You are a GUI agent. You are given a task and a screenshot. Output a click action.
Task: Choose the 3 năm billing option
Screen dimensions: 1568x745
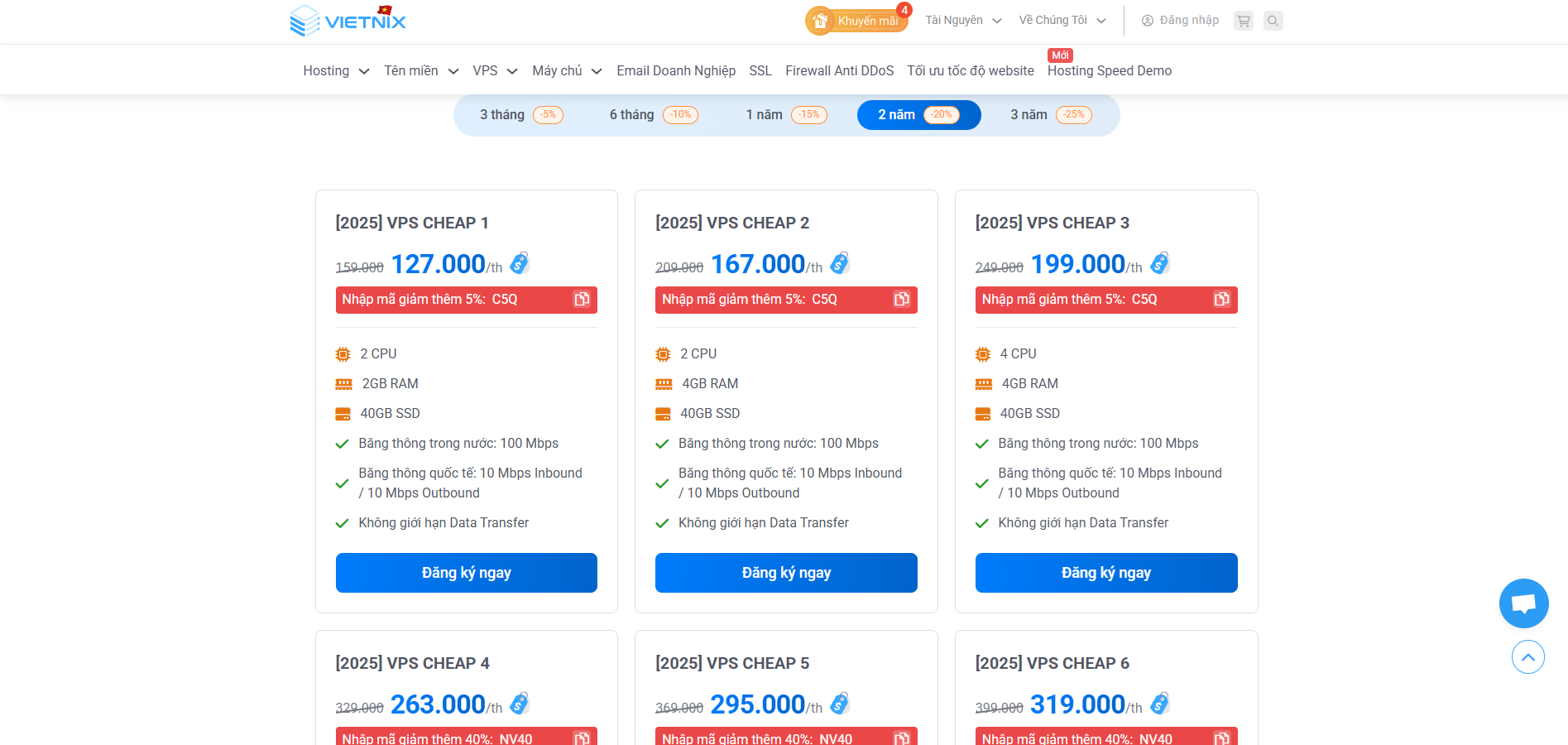[x=1050, y=115]
